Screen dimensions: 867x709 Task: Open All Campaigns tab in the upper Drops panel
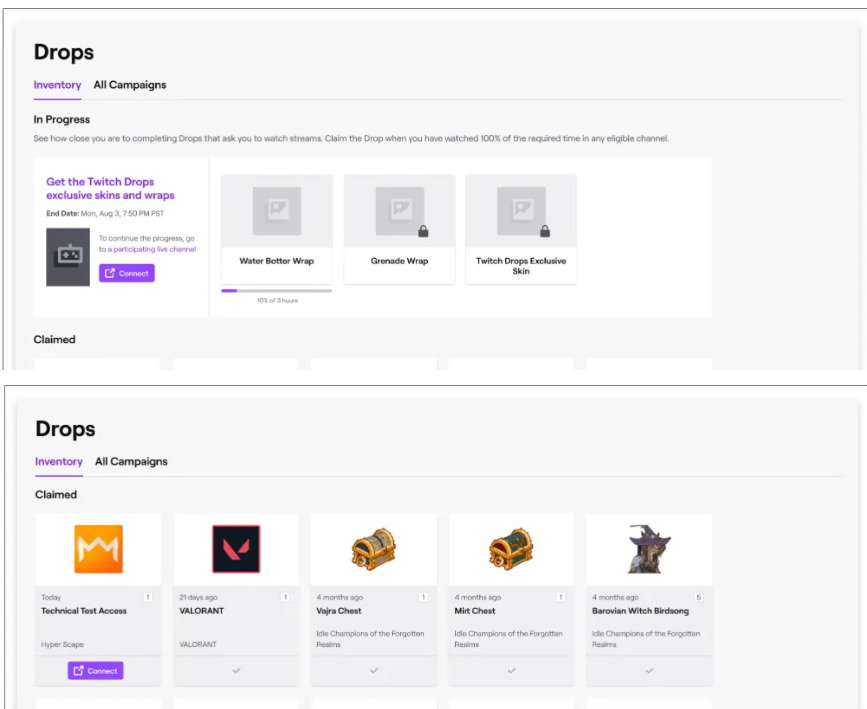point(130,85)
